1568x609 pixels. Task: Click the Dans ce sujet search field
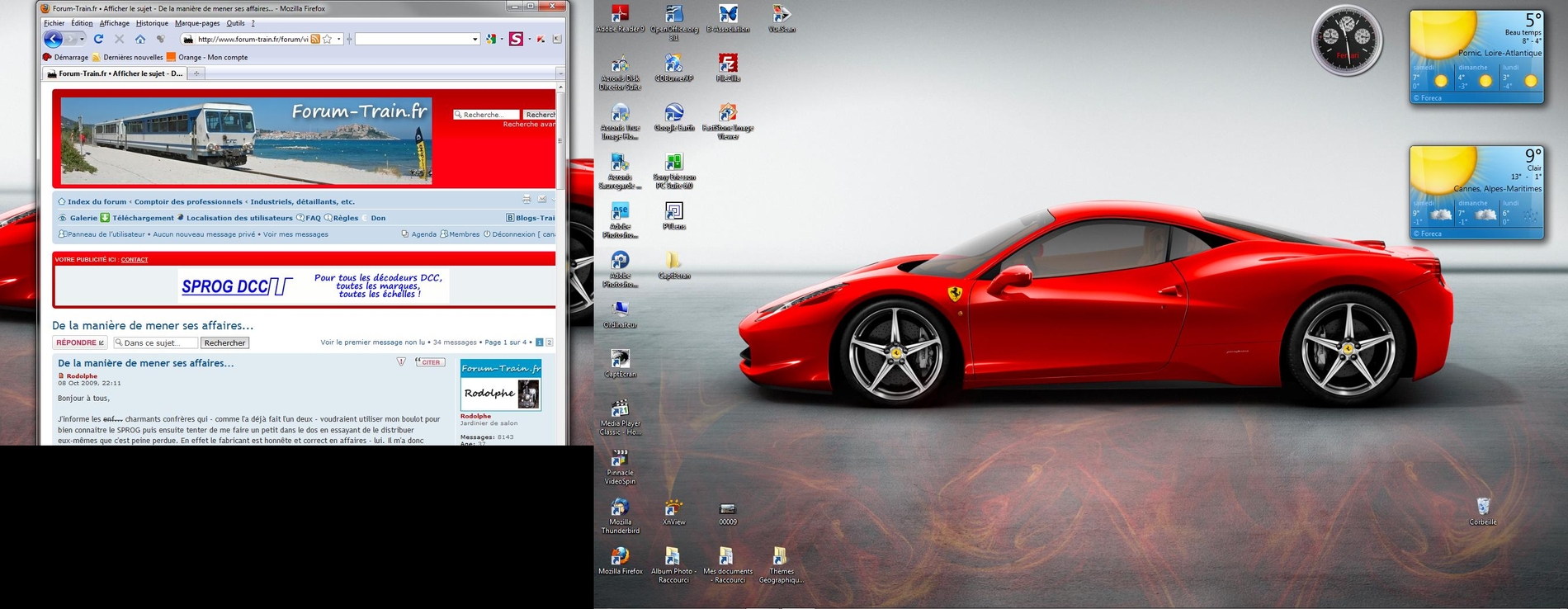click(156, 342)
